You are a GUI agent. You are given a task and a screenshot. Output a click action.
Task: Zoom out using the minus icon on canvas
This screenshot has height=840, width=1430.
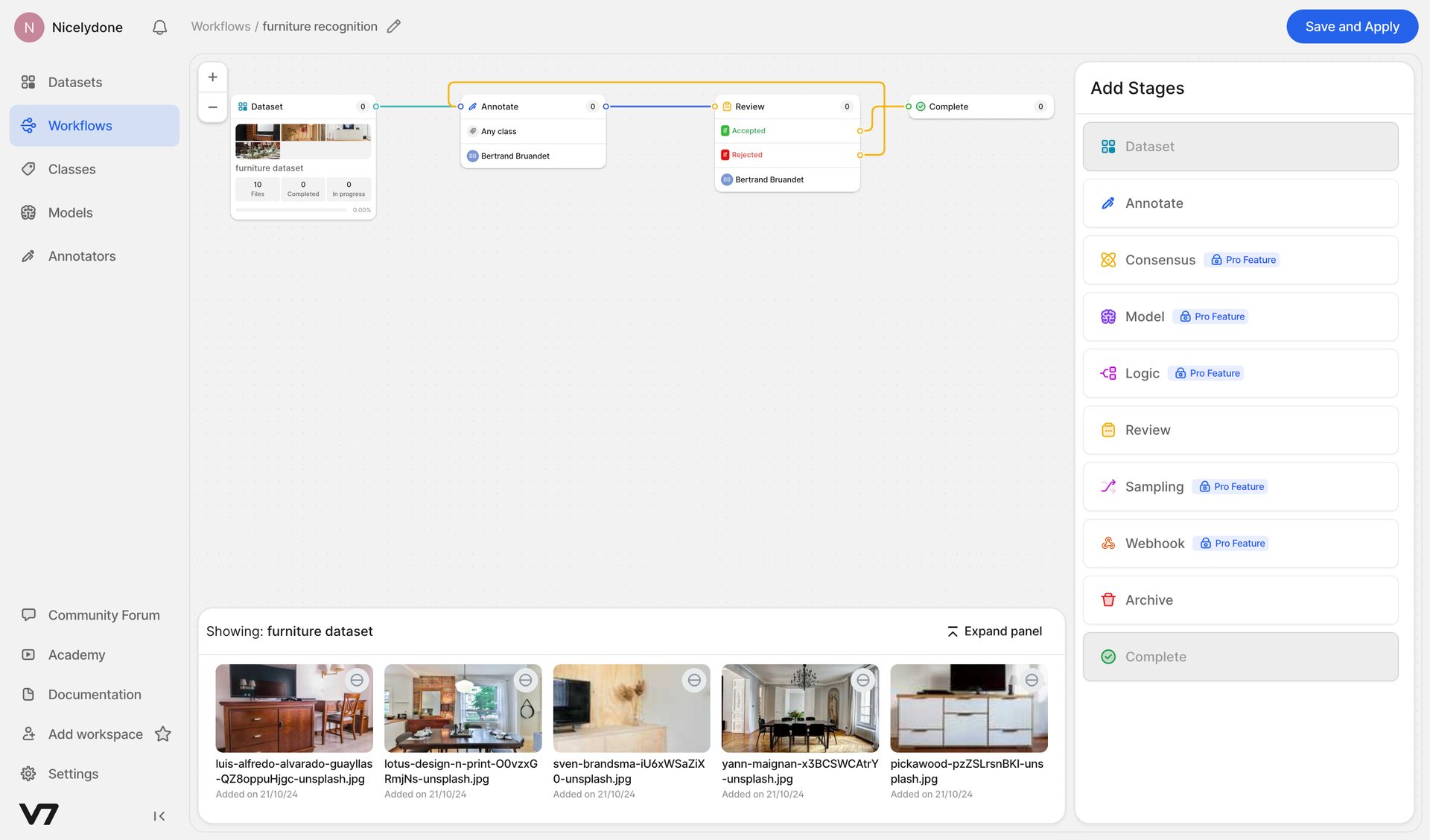pyautogui.click(x=212, y=106)
